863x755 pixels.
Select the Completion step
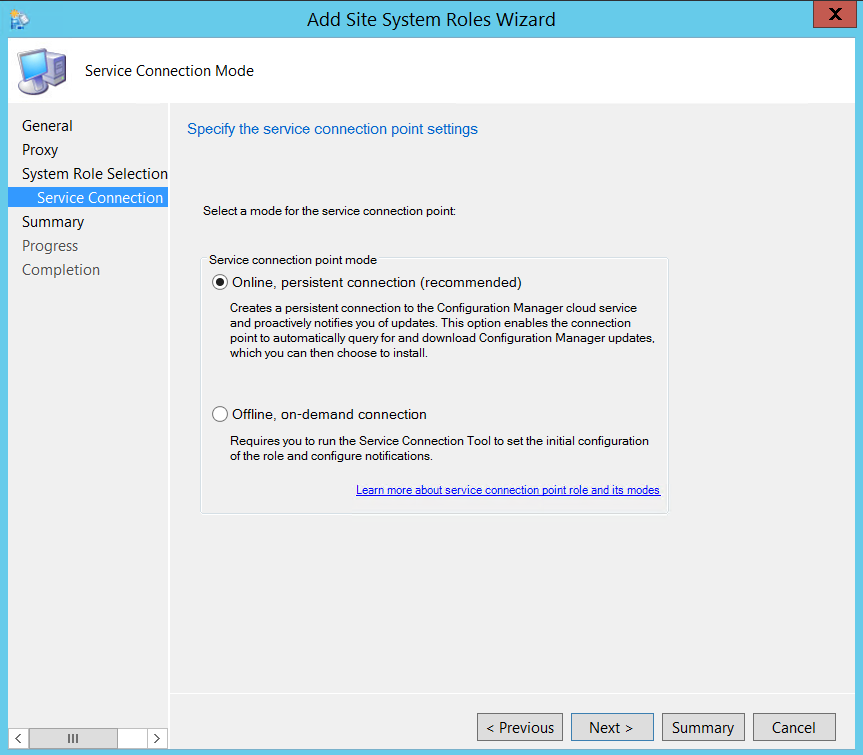coord(61,269)
